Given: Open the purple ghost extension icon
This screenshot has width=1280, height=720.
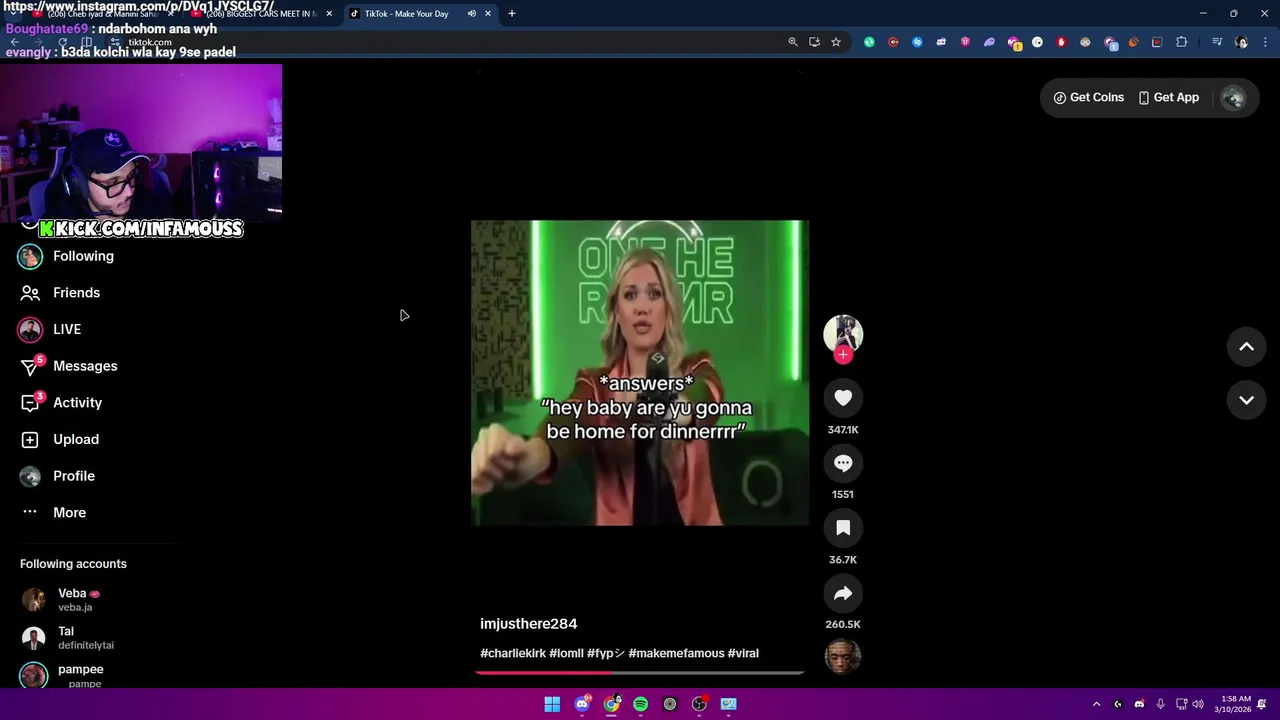Looking at the screenshot, I should (989, 42).
